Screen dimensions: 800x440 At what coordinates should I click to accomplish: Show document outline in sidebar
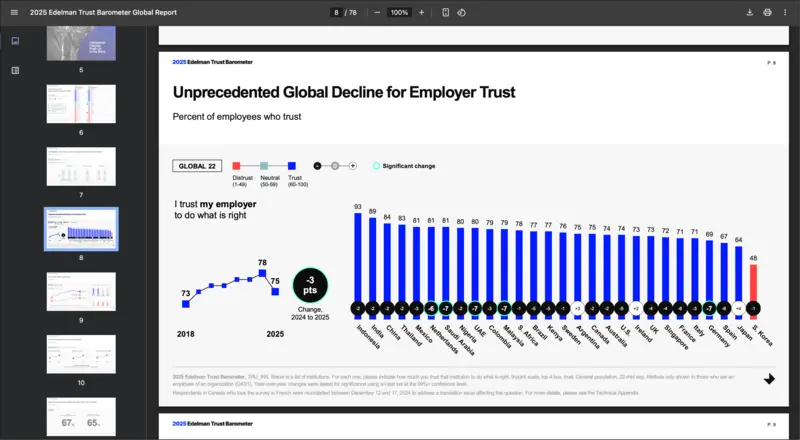point(15,70)
